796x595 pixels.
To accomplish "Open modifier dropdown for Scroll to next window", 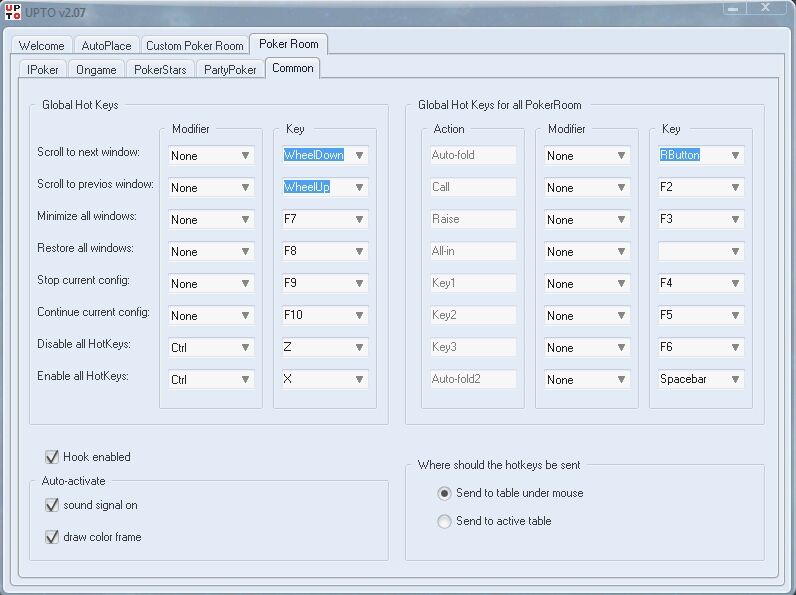I will (x=211, y=155).
